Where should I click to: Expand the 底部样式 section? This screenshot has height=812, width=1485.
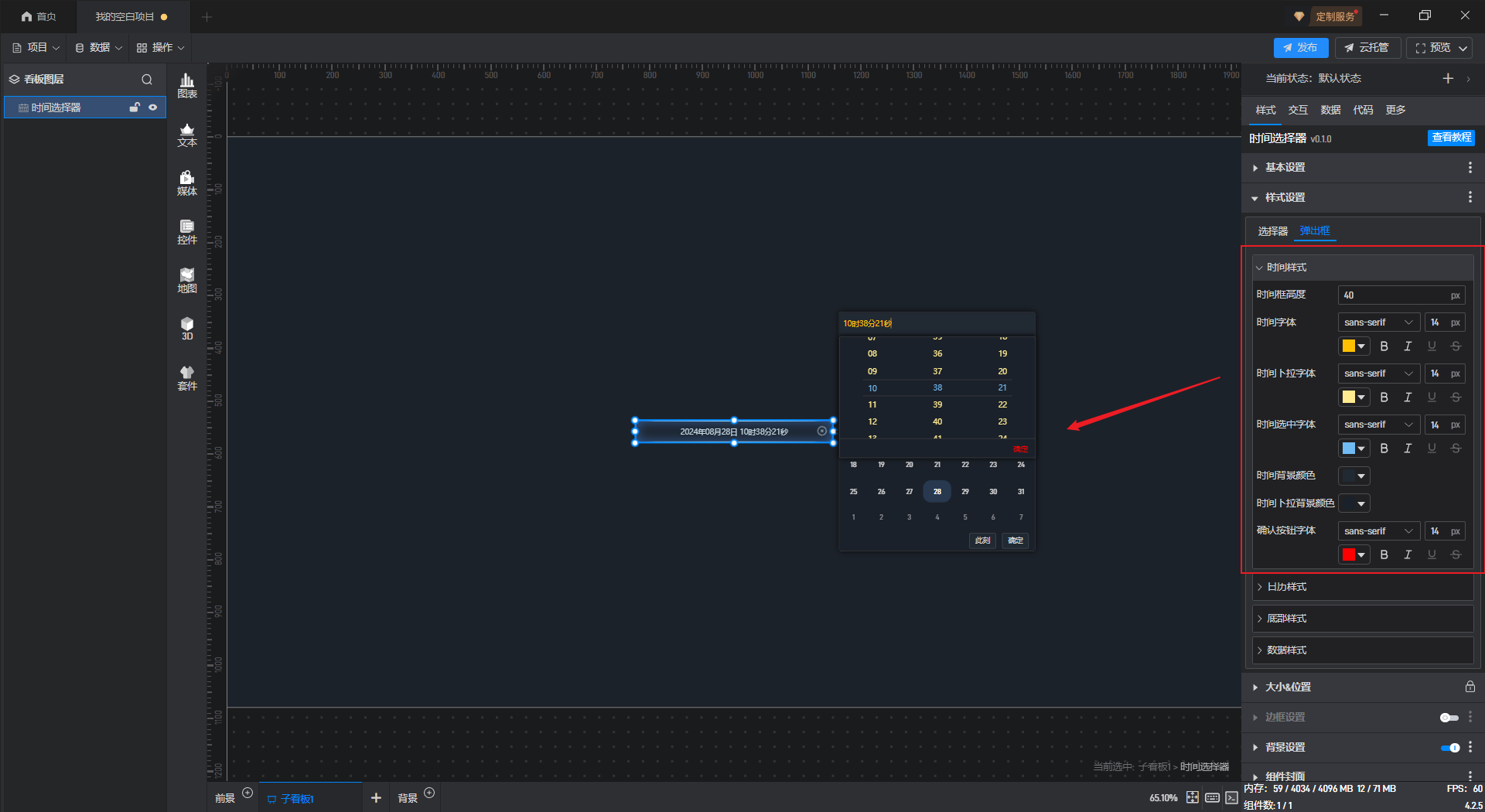click(1363, 619)
